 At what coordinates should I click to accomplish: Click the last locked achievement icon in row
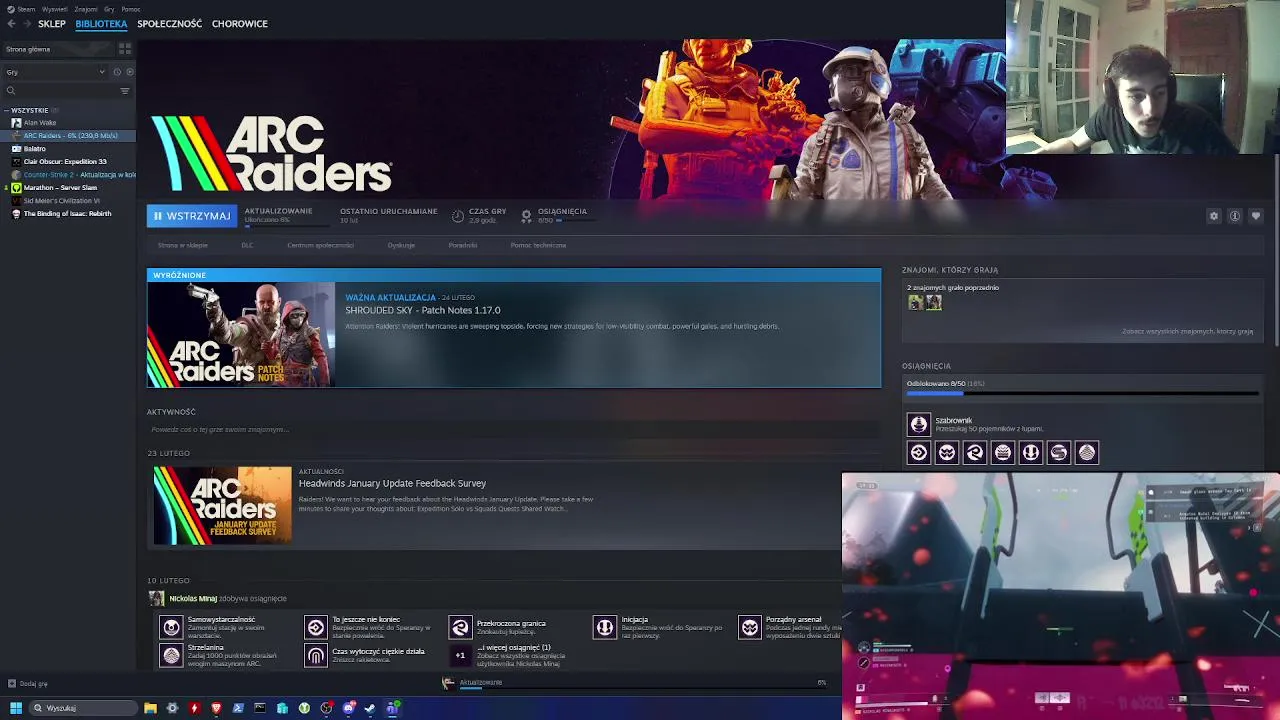[x=1087, y=453]
